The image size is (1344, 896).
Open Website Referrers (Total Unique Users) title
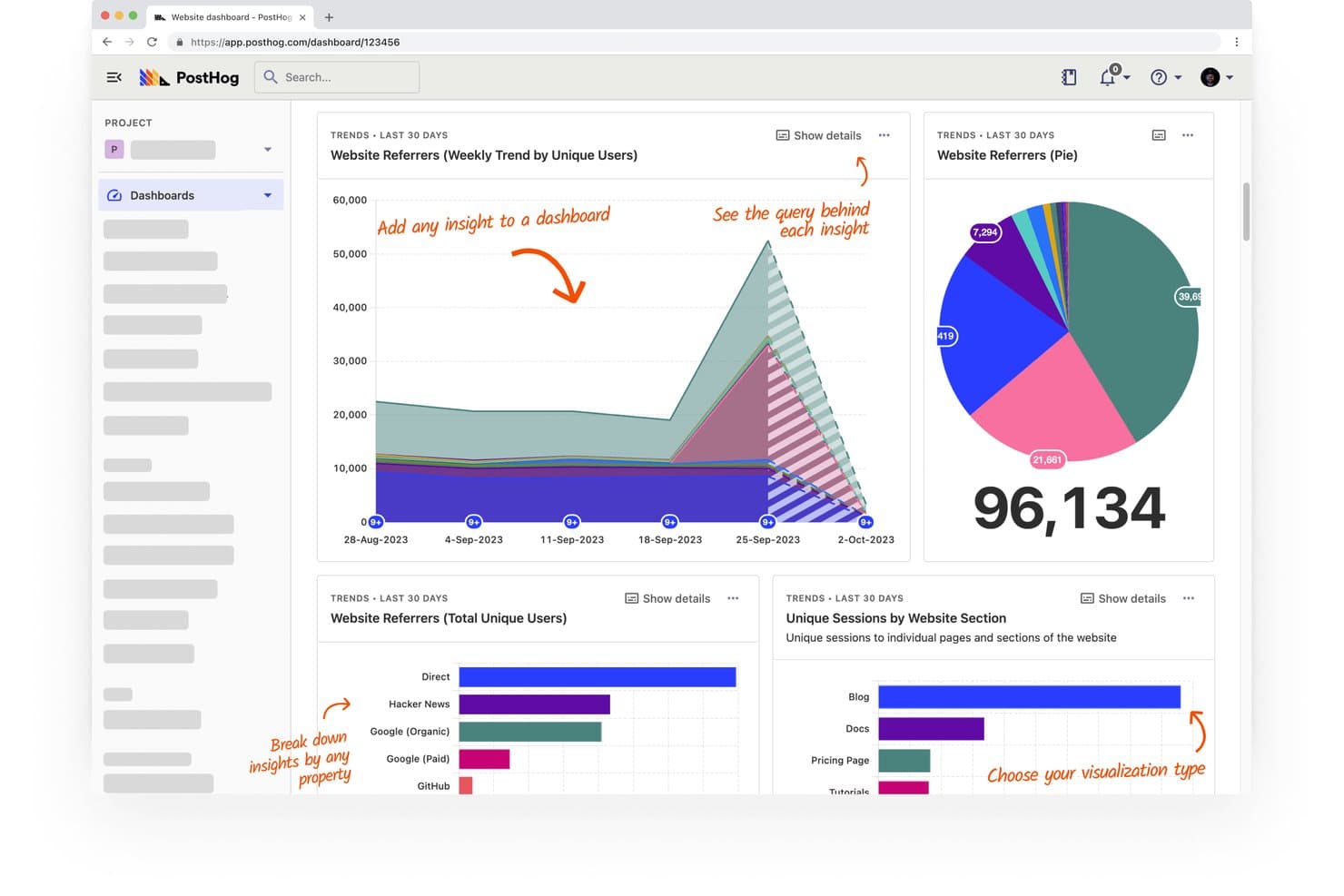click(449, 618)
